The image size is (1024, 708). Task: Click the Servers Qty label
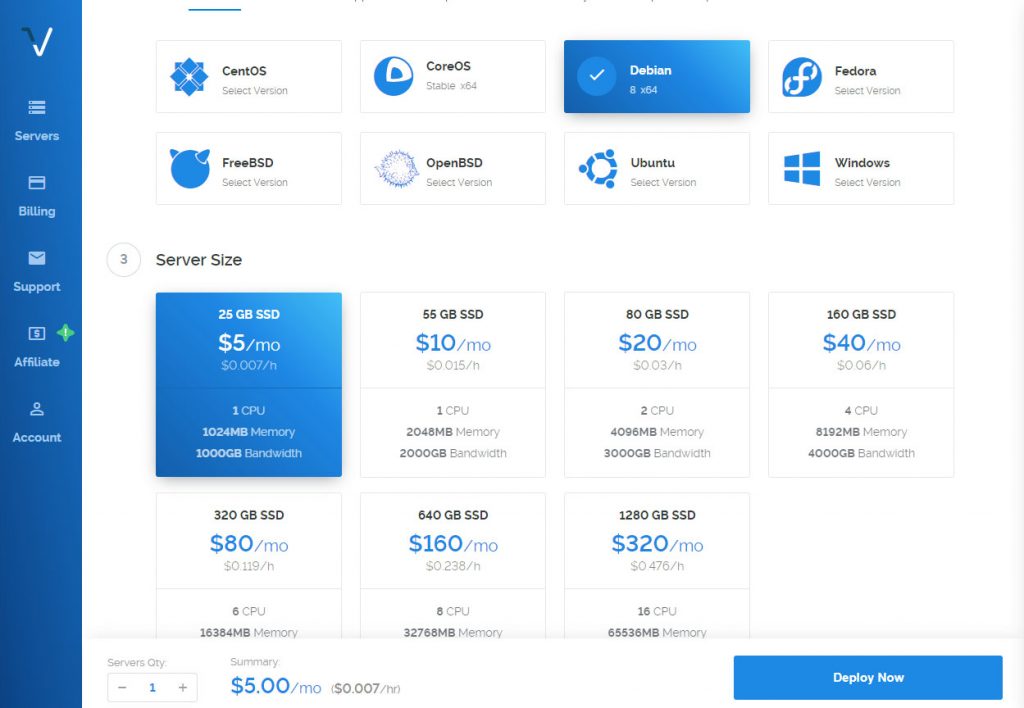click(137, 662)
